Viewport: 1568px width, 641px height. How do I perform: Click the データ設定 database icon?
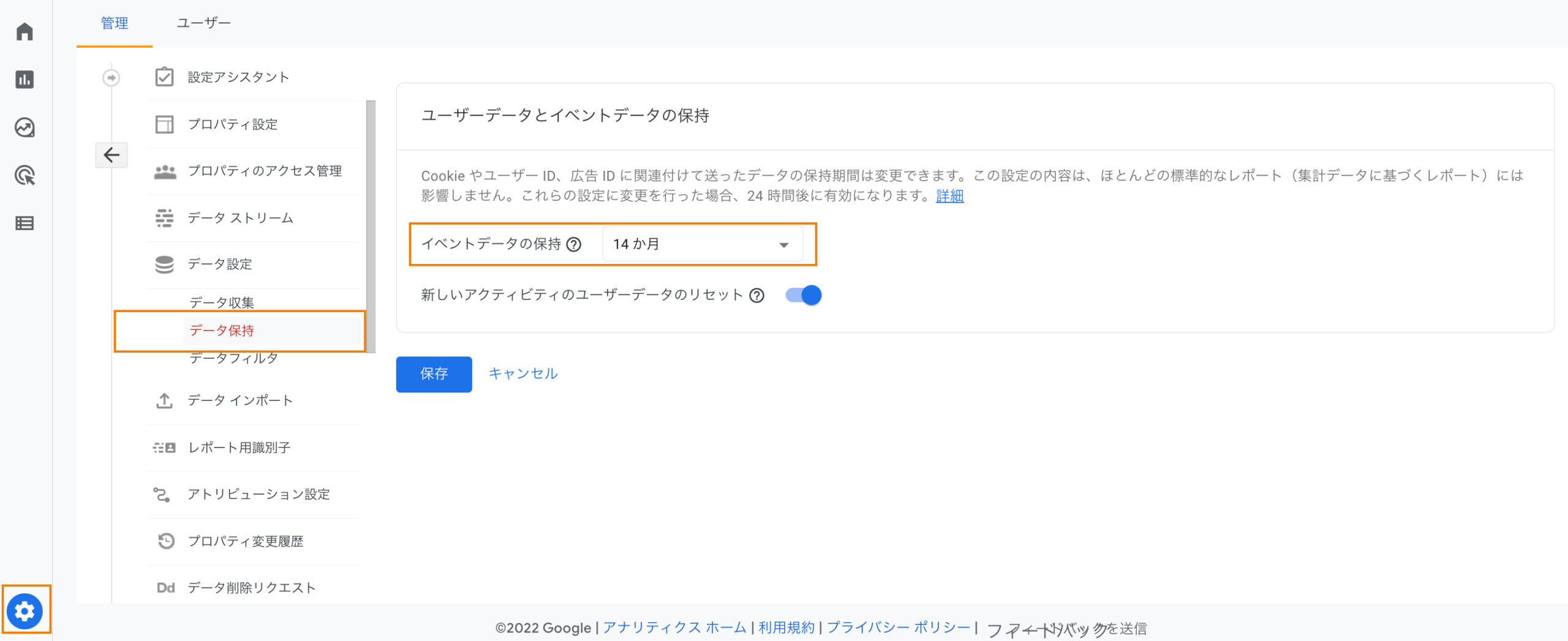pyautogui.click(x=164, y=264)
